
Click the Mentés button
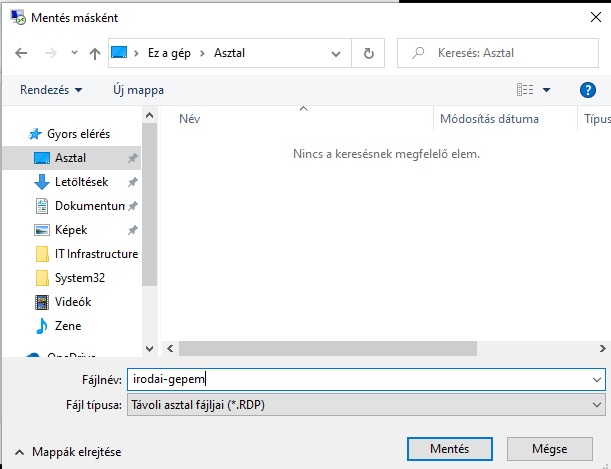[x=451, y=449]
